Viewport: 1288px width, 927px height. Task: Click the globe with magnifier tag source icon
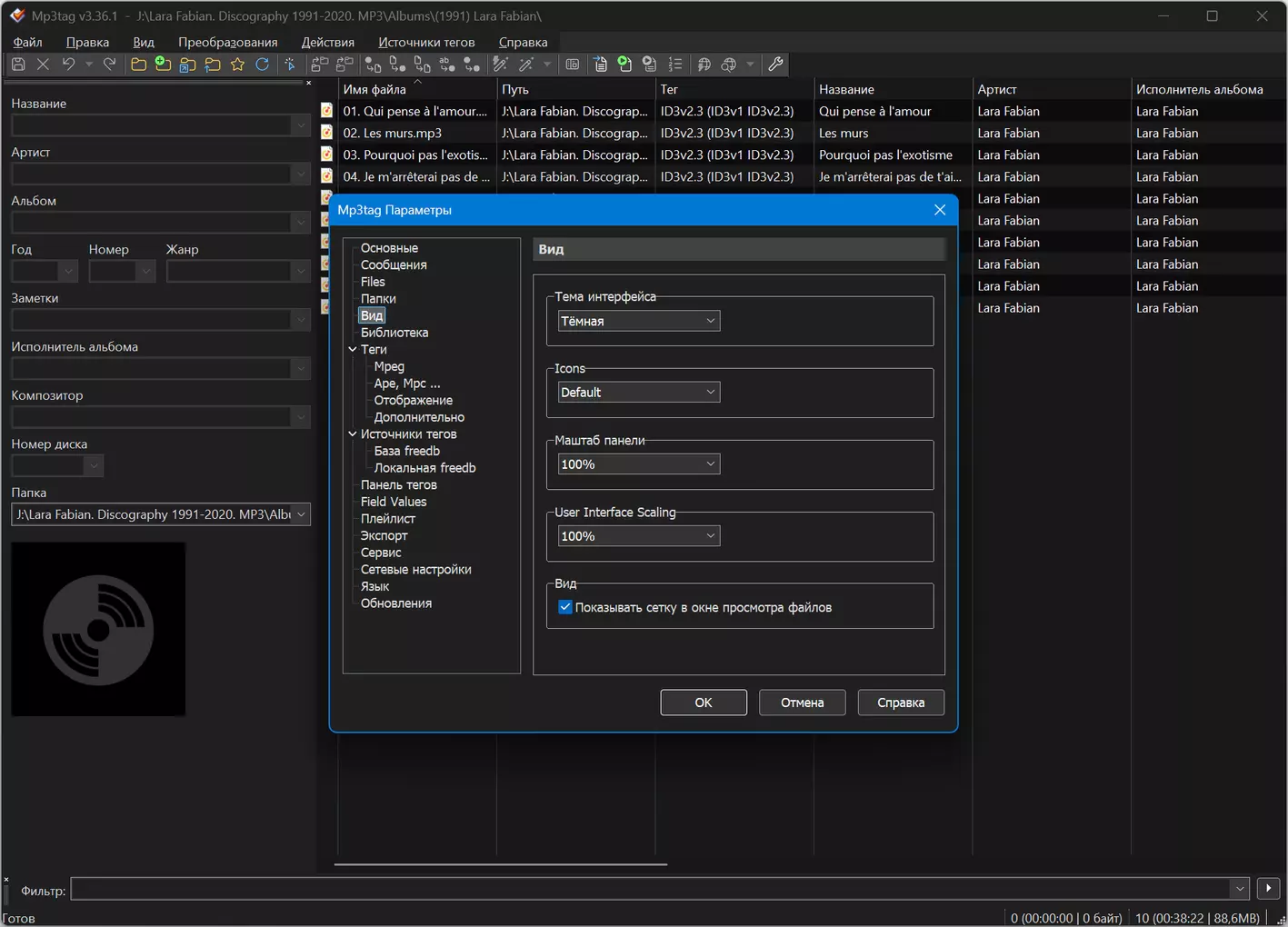coord(728,65)
